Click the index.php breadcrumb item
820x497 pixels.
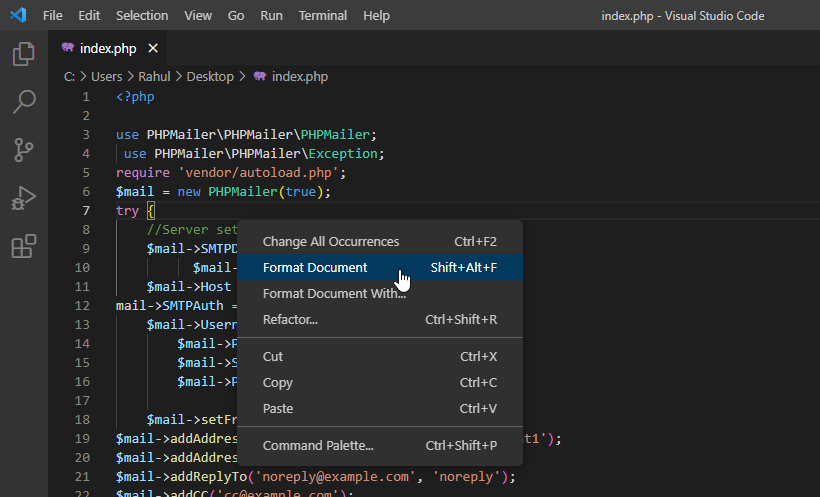tap(299, 76)
